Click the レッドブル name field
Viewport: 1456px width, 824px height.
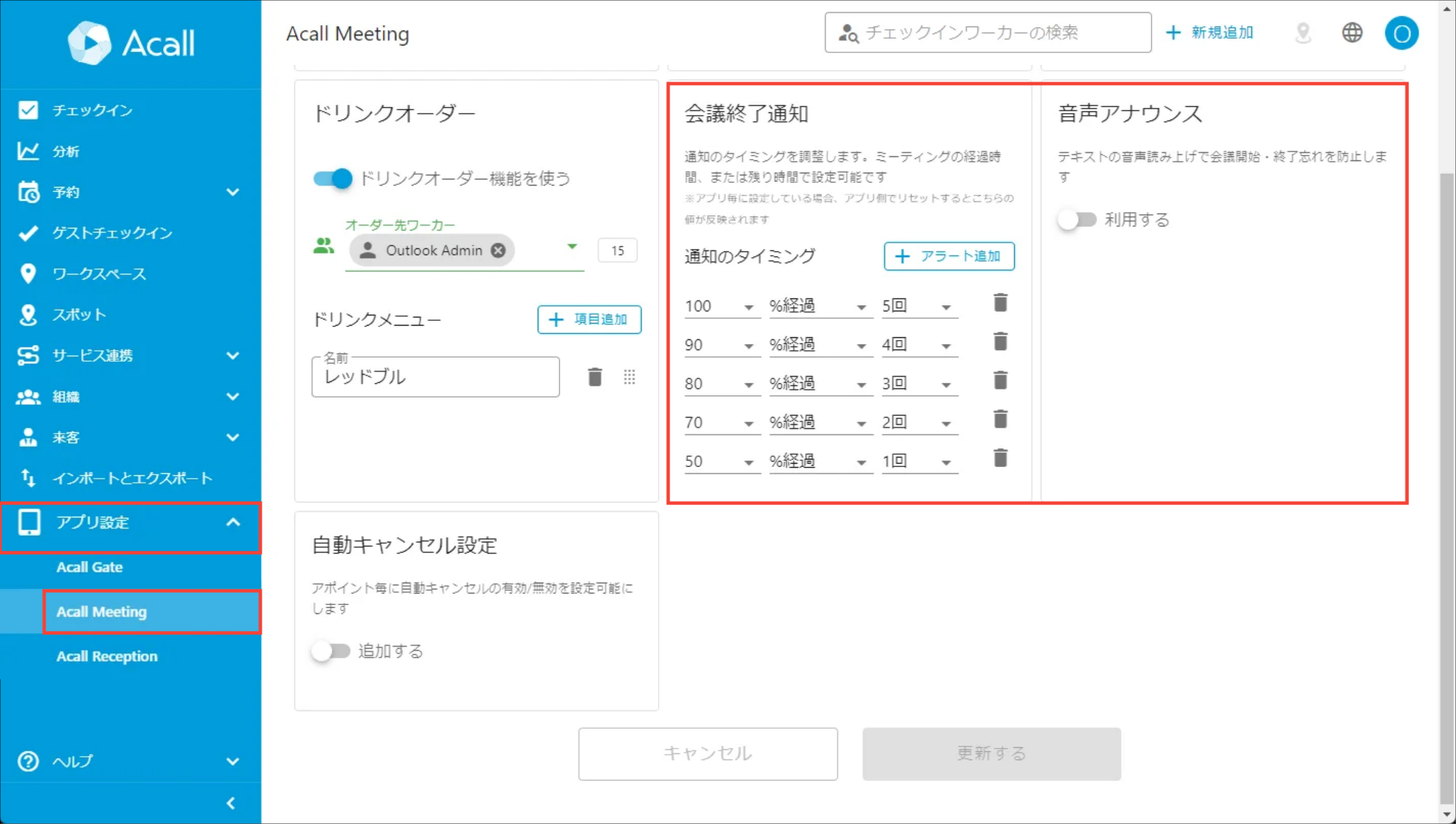point(436,377)
